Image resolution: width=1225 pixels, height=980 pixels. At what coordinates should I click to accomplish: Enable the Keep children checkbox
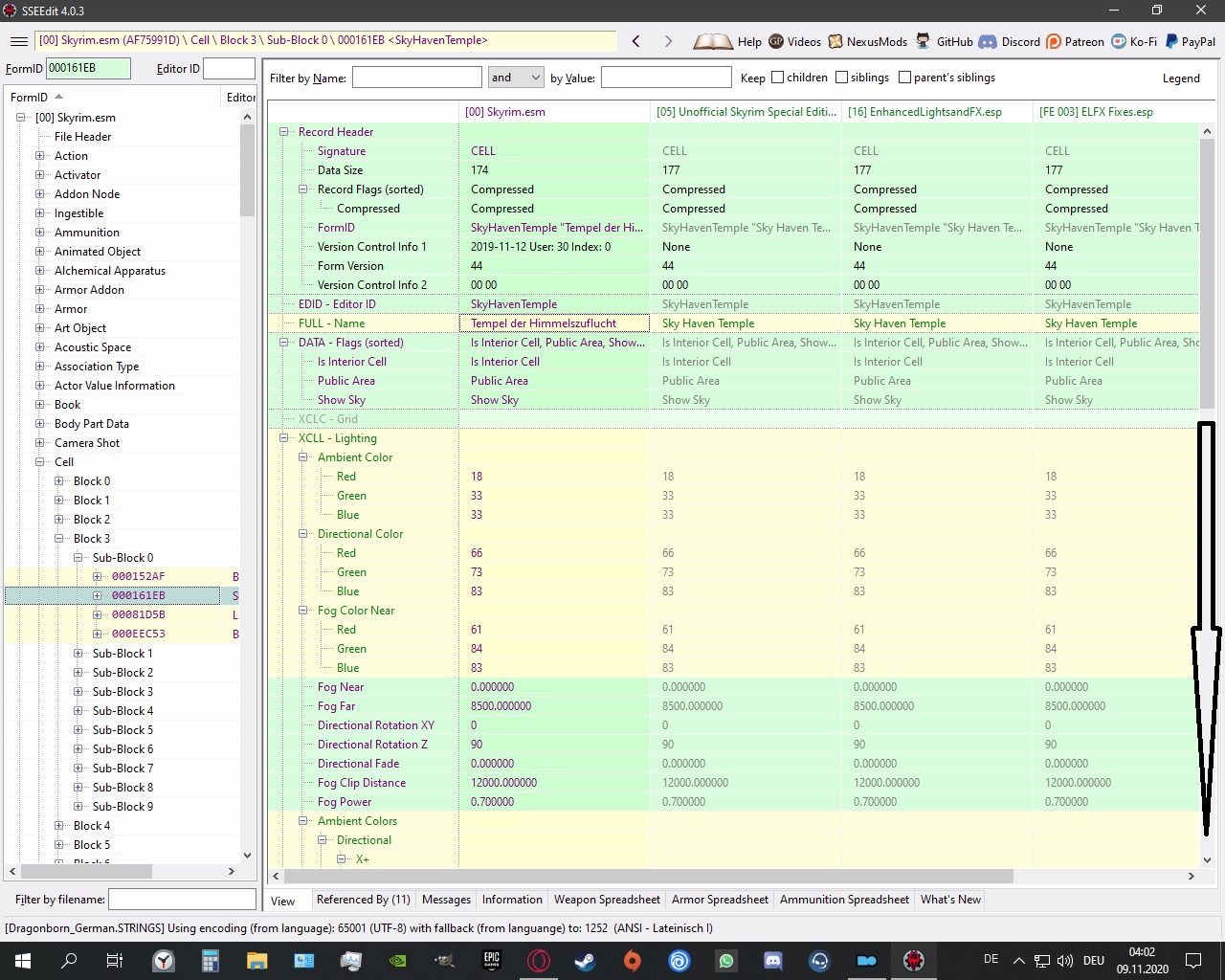(777, 78)
